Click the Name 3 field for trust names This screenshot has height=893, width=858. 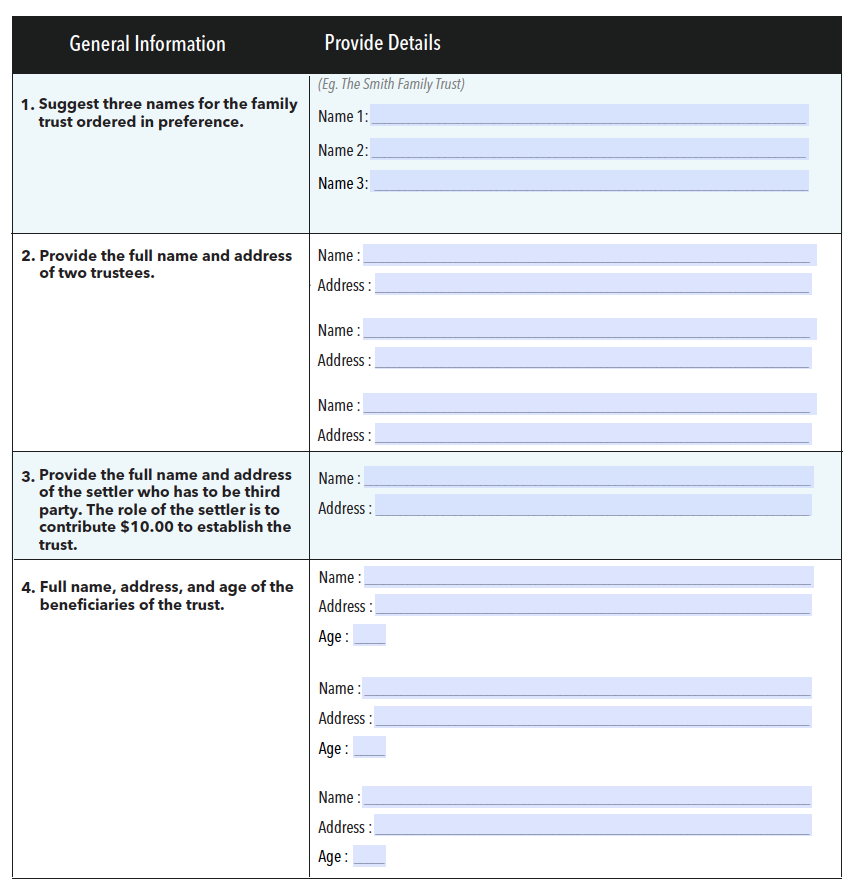coord(590,180)
